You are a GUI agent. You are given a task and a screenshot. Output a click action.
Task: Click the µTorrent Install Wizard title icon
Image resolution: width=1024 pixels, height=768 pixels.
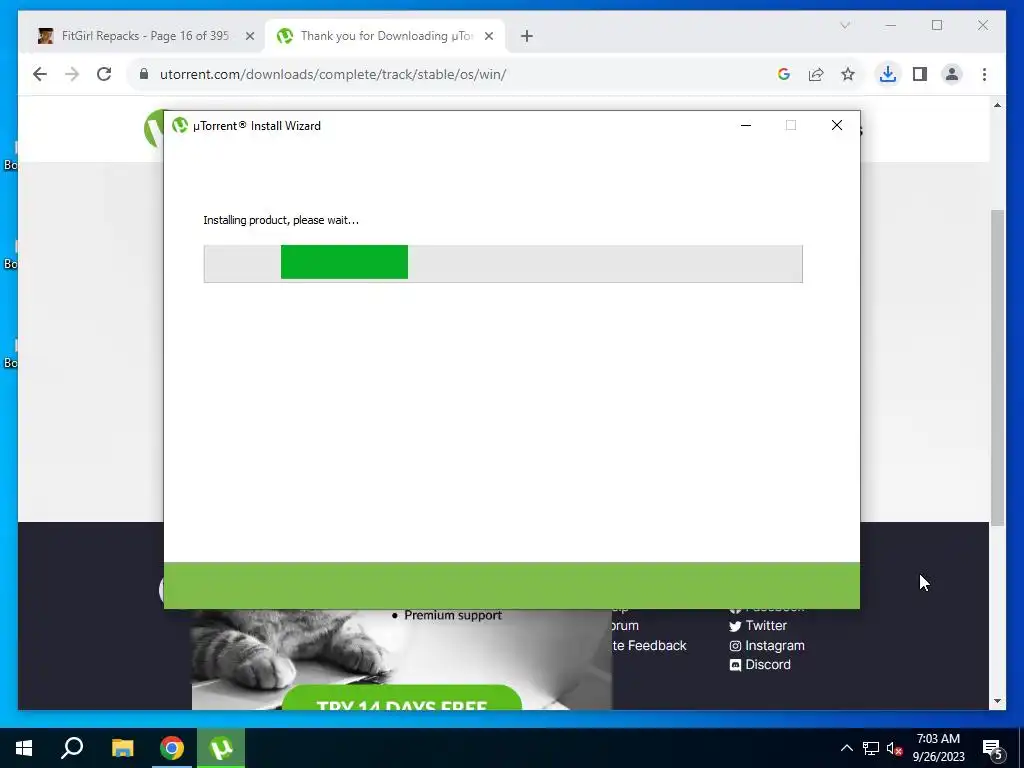point(180,125)
